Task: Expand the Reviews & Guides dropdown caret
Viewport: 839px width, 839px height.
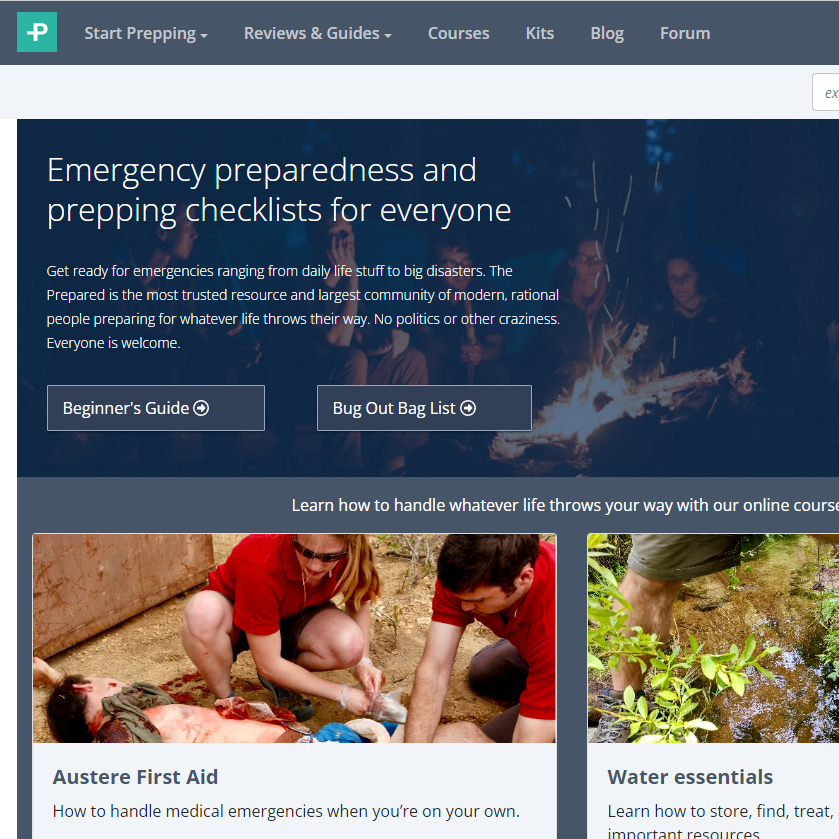Action: pos(388,36)
